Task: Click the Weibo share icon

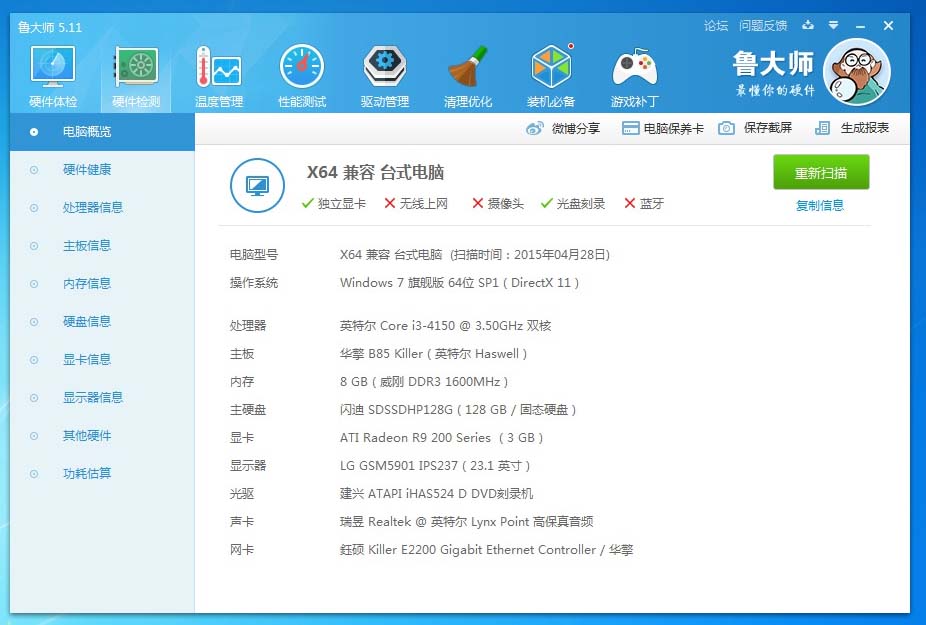Action: click(x=534, y=128)
